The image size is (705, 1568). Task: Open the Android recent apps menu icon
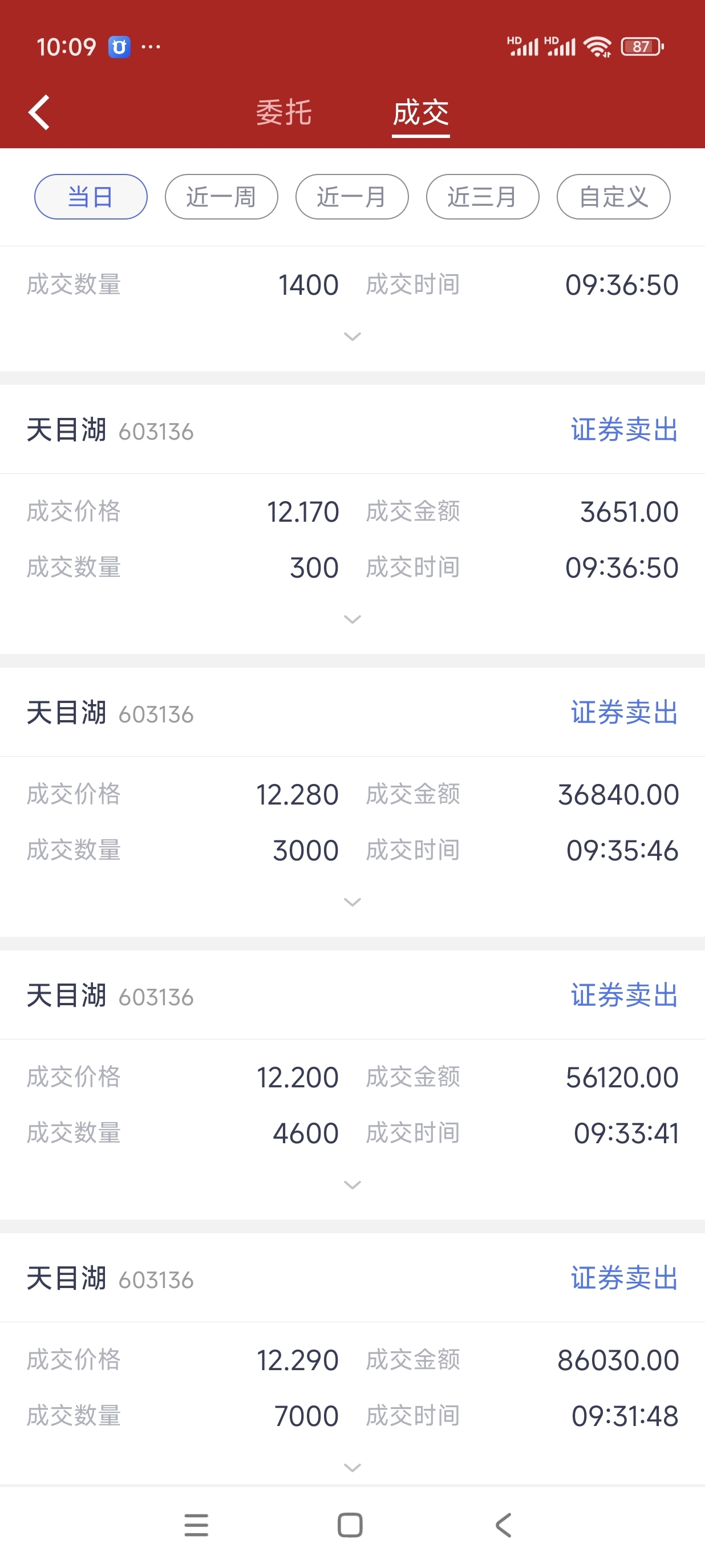tap(196, 1525)
